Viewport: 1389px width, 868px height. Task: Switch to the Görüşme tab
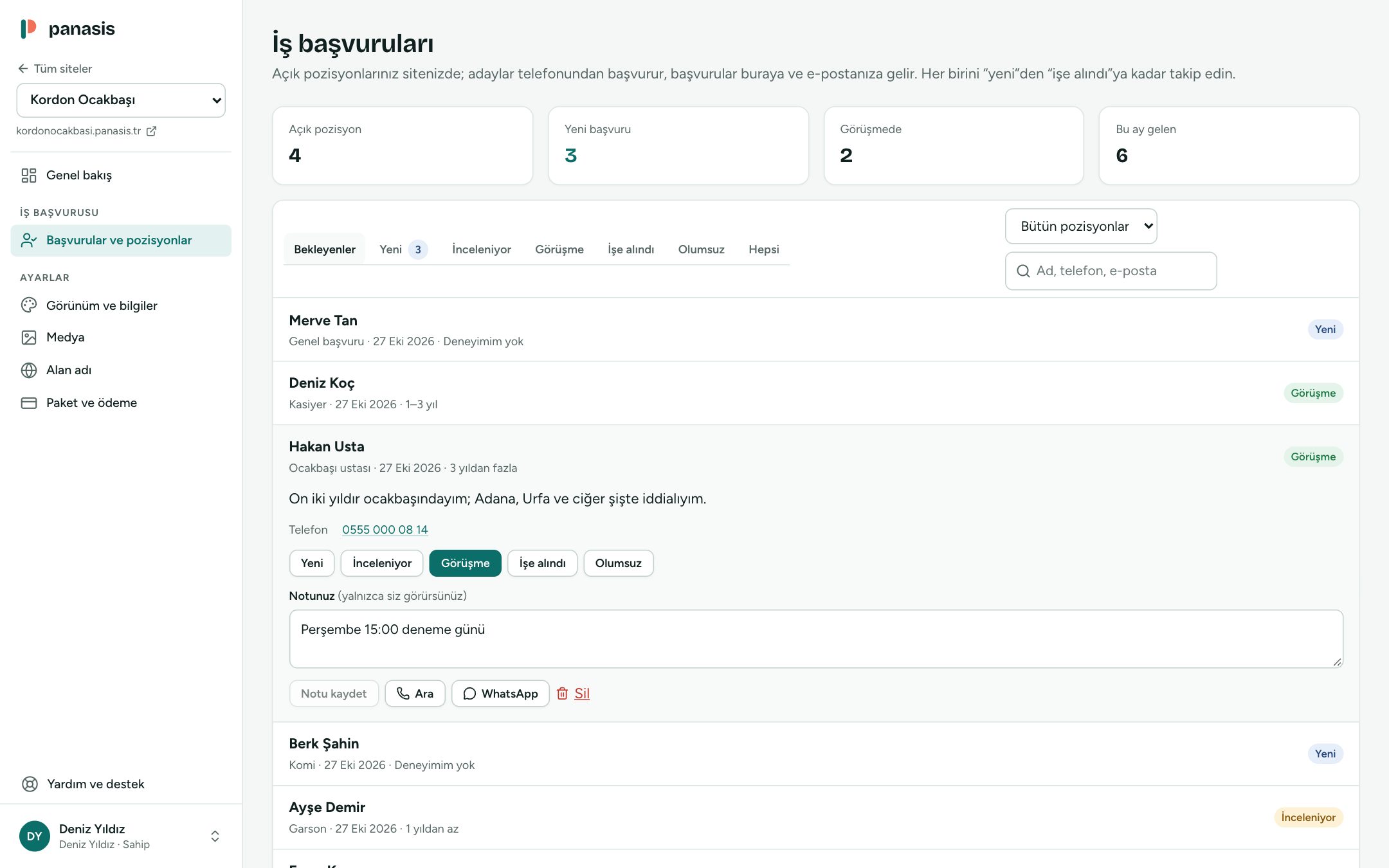[559, 249]
